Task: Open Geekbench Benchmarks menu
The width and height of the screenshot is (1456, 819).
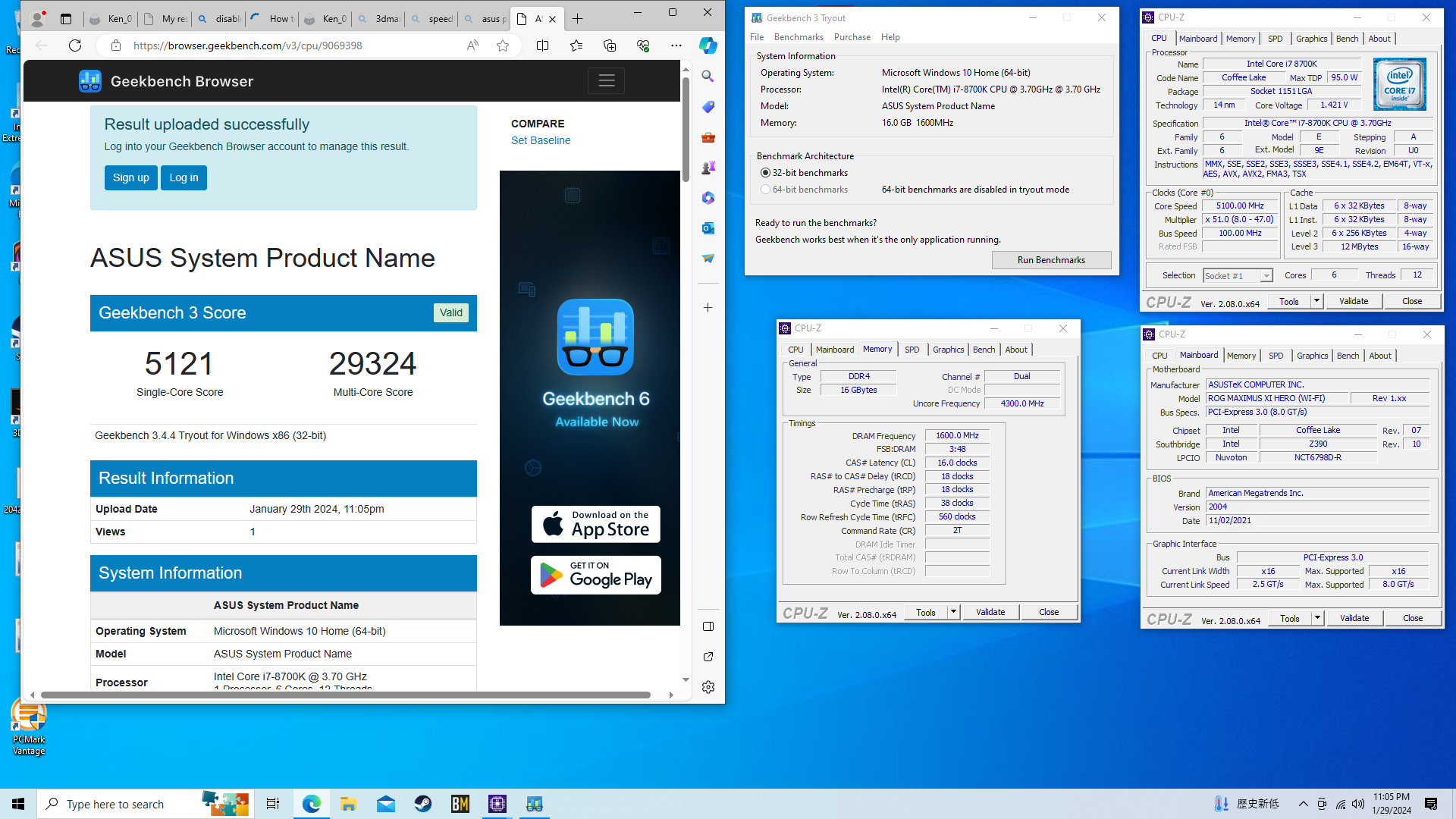Action: (x=799, y=37)
